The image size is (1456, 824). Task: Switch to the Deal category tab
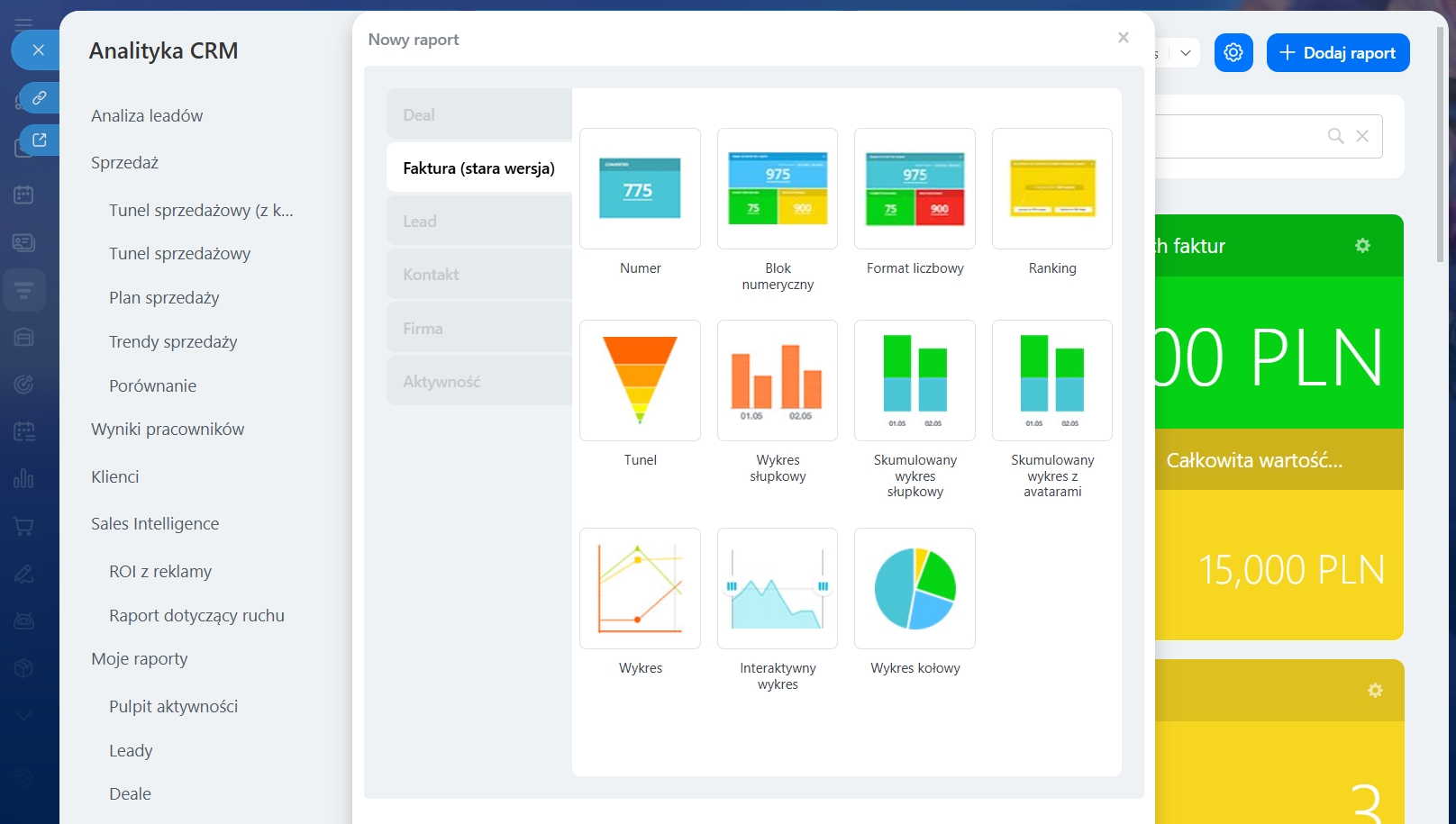coord(479,115)
